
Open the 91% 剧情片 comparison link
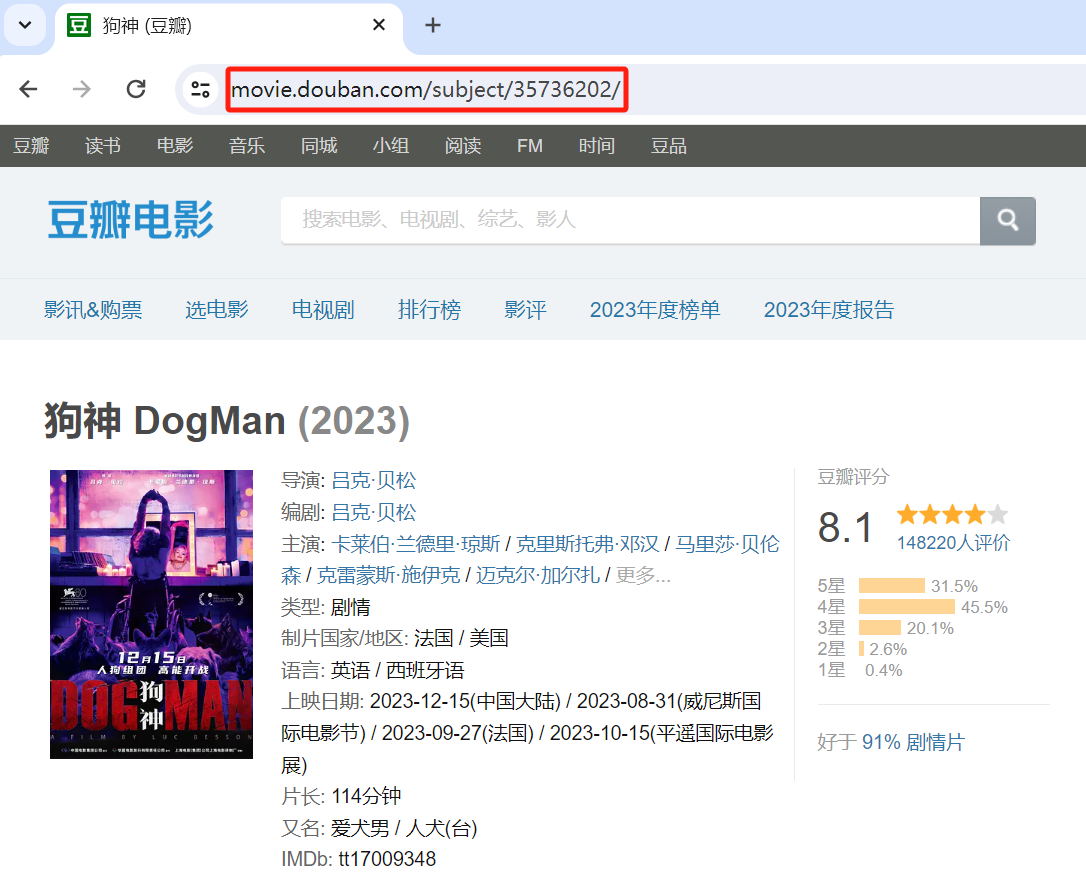coord(913,742)
